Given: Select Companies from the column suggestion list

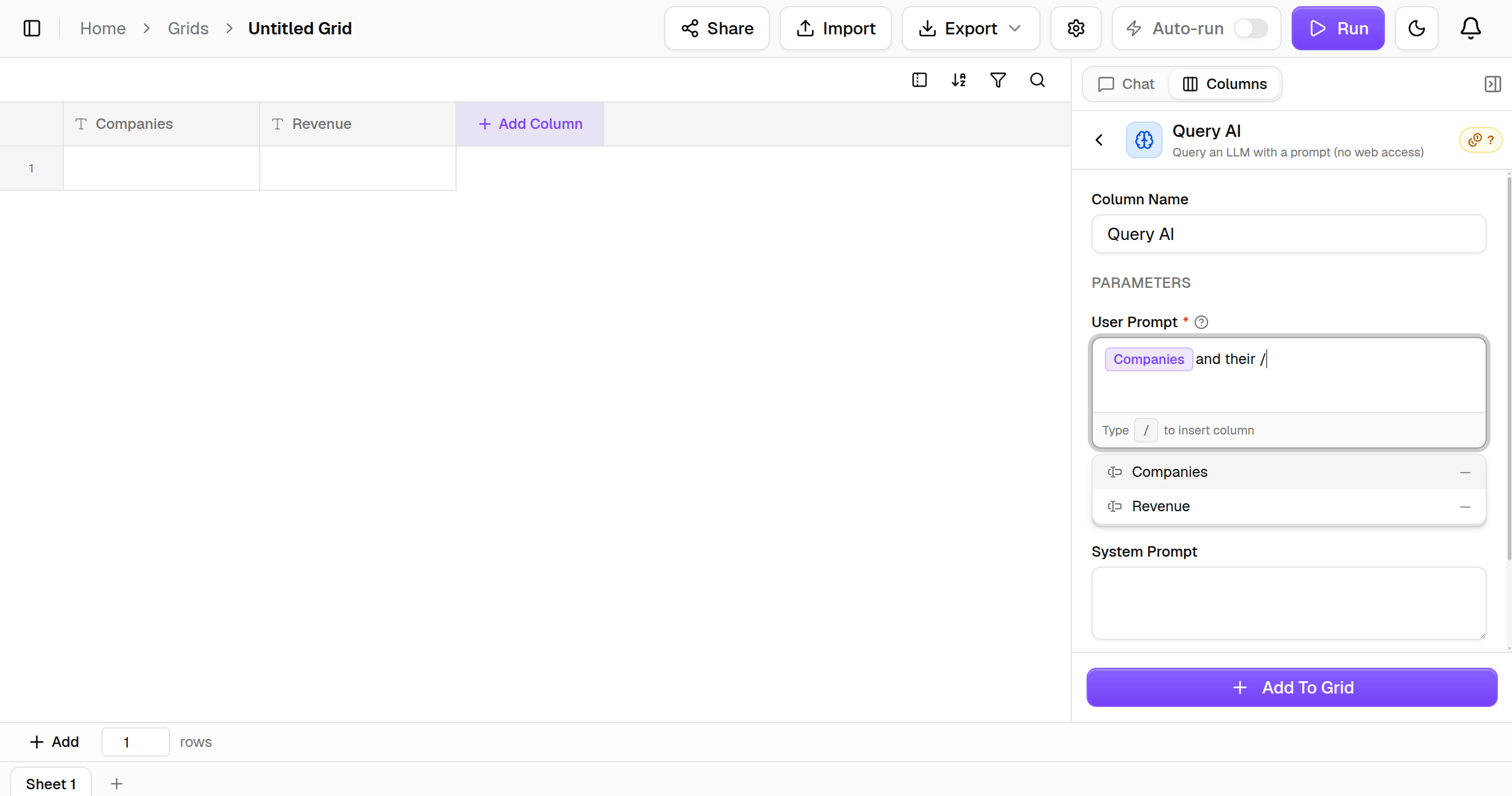Looking at the screenshot, I should tap(1289, 472).
